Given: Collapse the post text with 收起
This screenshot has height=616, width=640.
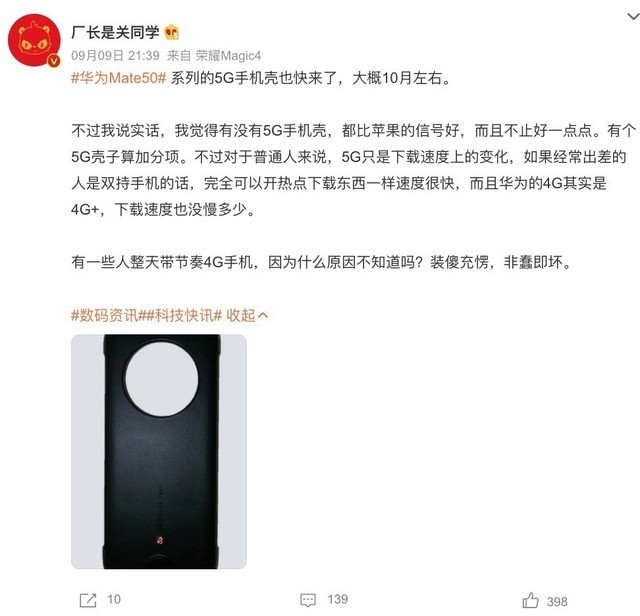Looking at the screenshot, I should (x=241, y=315).
